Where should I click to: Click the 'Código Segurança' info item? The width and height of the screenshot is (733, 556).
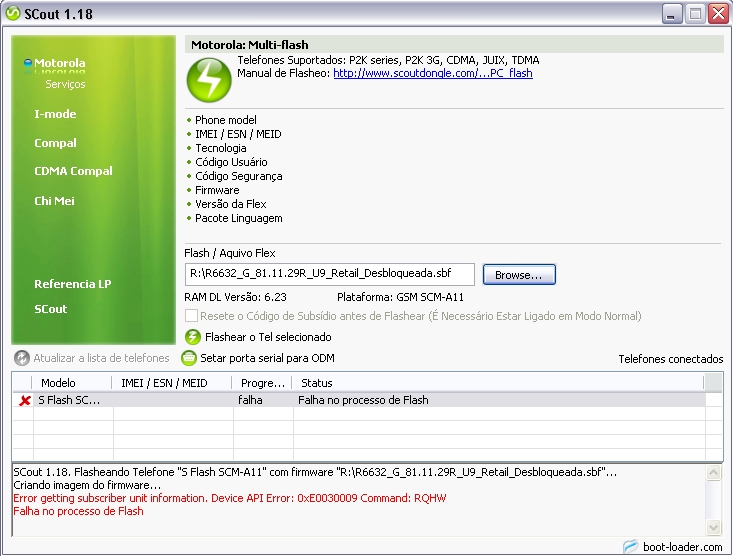[239, 176]
